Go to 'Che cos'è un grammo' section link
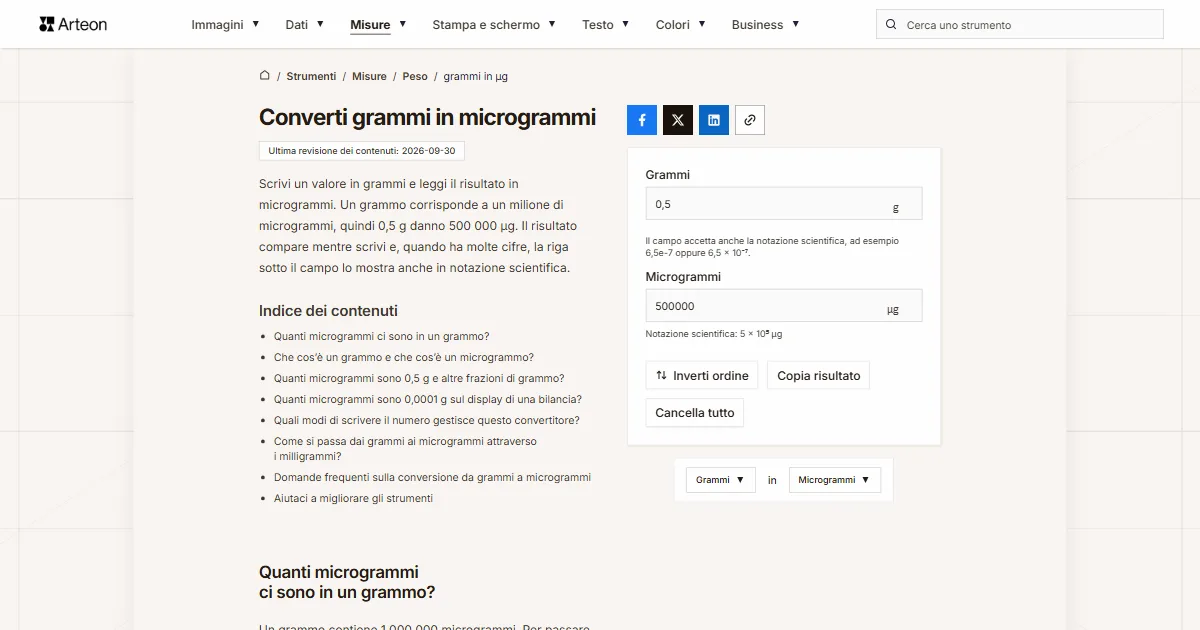The width and height of the screenshot is (1200, 630). 404,358
